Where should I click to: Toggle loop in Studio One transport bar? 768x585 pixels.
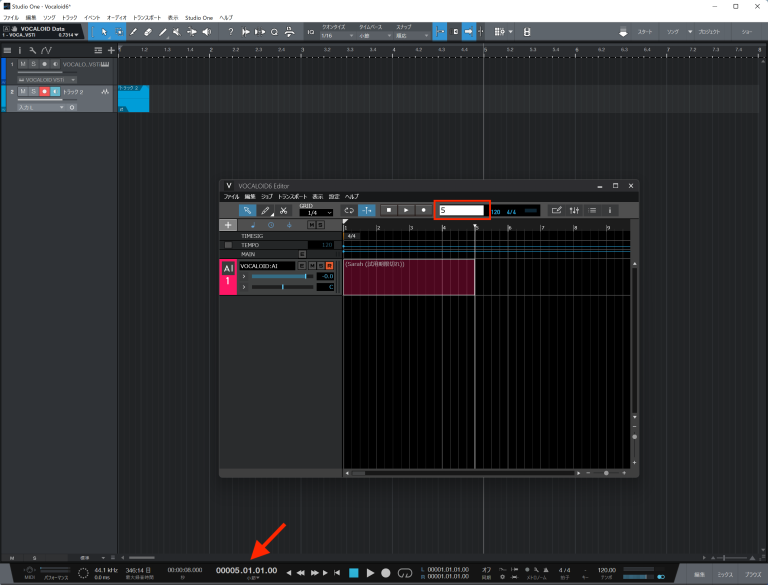pos(405,572)
